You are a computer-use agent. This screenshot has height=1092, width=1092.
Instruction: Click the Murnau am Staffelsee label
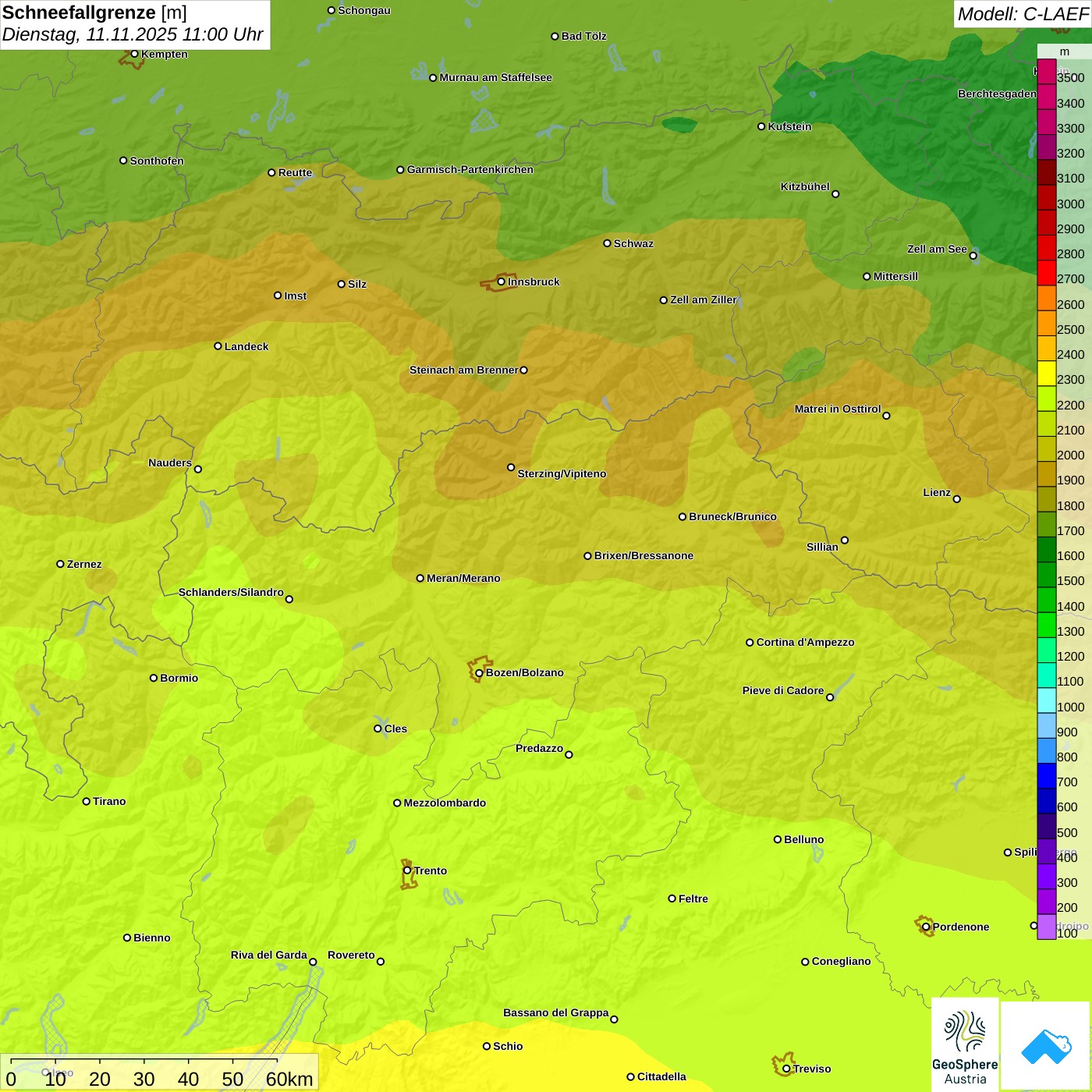click(496, 77)
